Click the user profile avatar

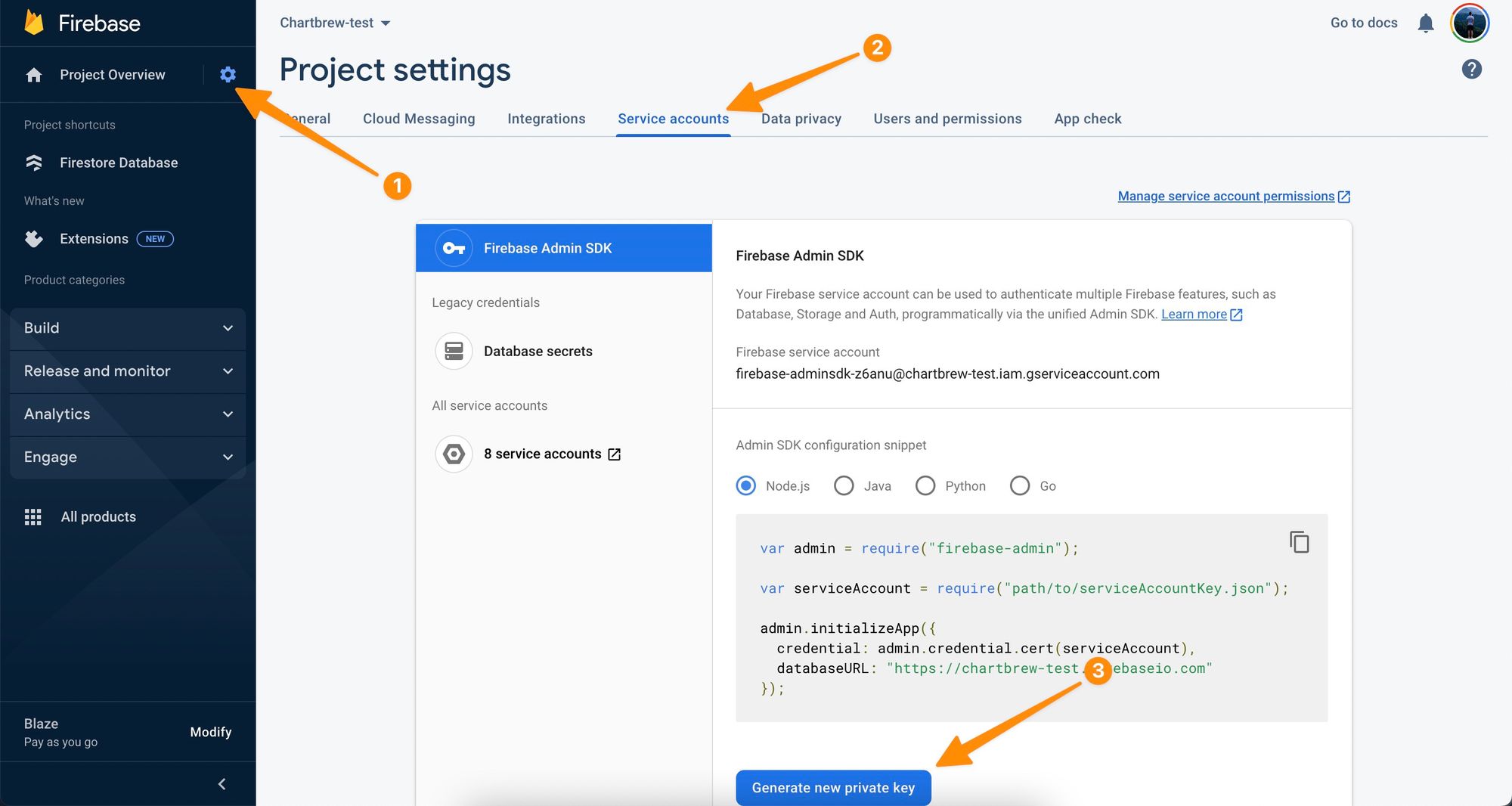(x=1469, y=23)
